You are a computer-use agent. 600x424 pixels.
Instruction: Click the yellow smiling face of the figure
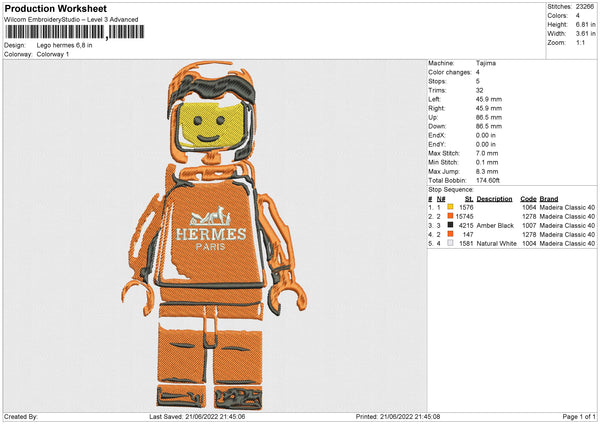click(212, 126)
